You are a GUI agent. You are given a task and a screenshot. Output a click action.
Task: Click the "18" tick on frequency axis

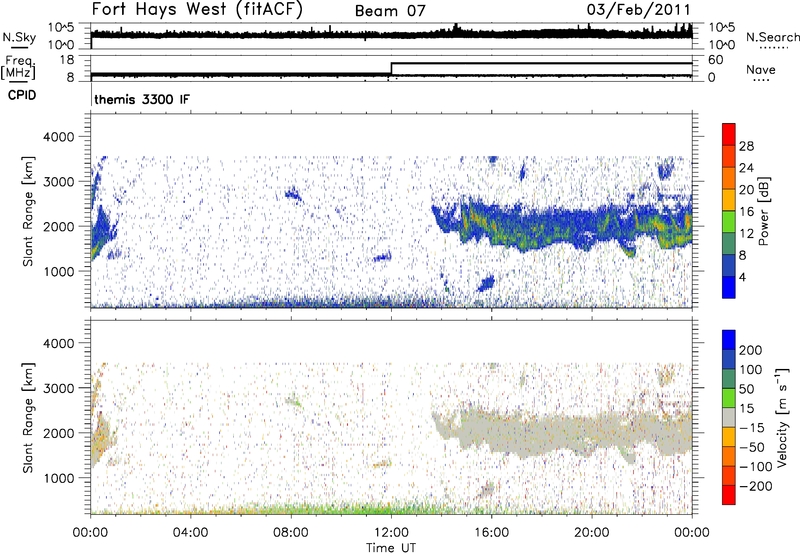67,59
